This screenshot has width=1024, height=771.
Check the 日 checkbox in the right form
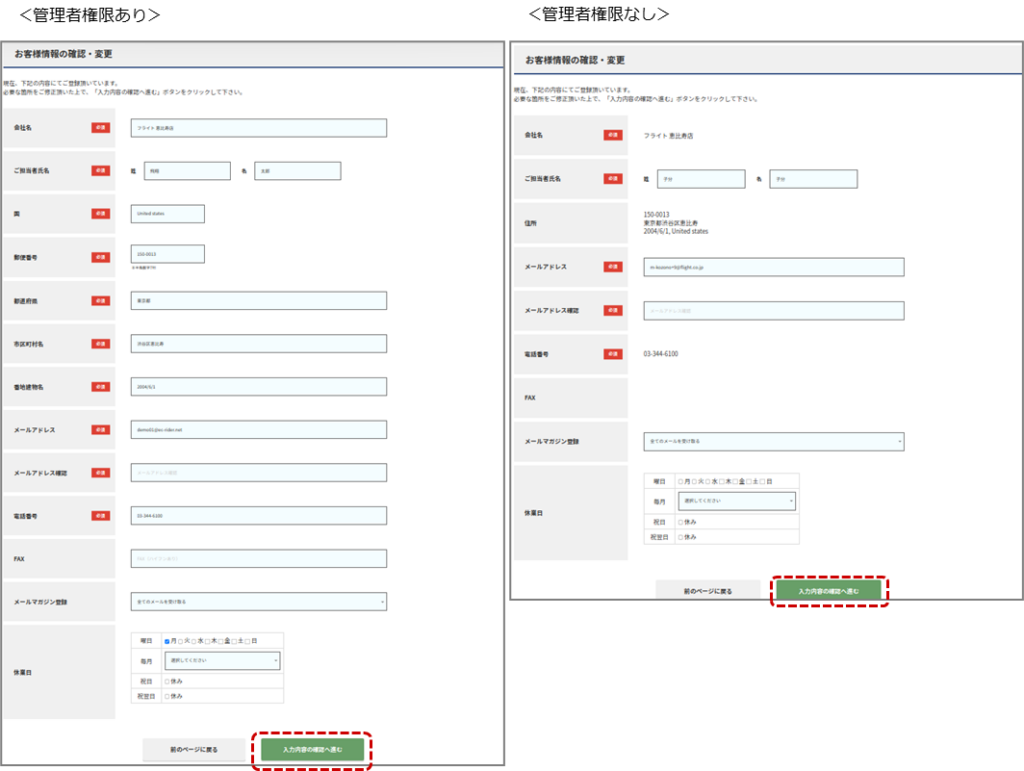coord(762,481)
